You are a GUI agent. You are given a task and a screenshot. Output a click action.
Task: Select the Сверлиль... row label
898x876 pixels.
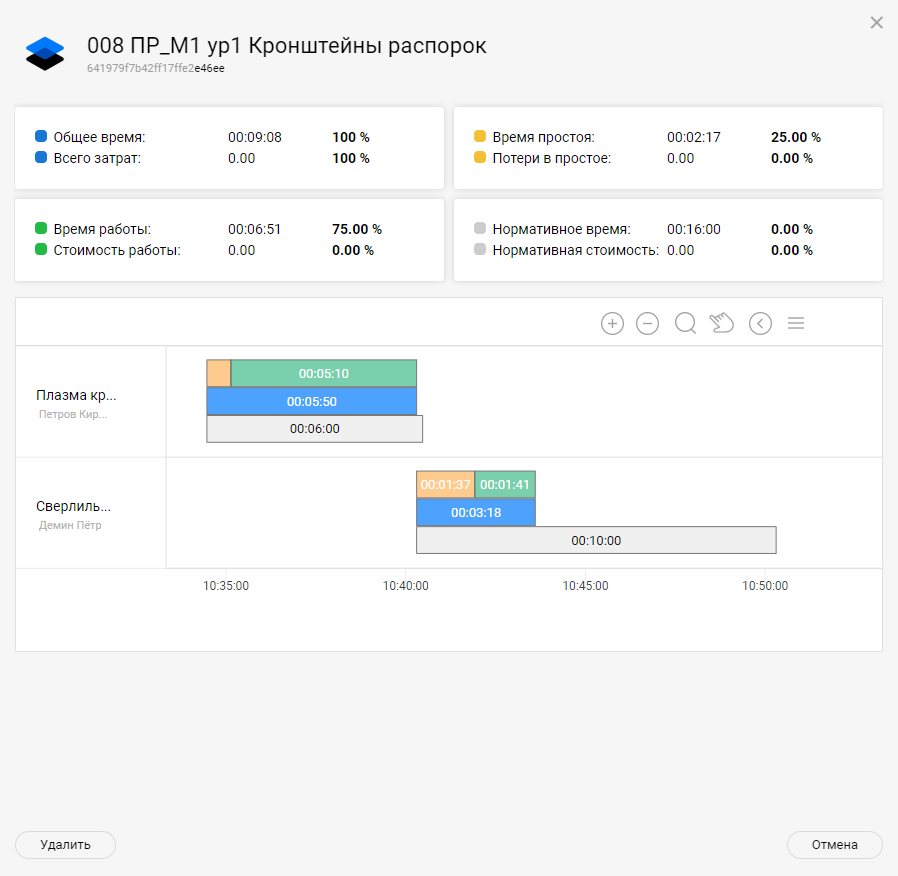tap(73, 506)
